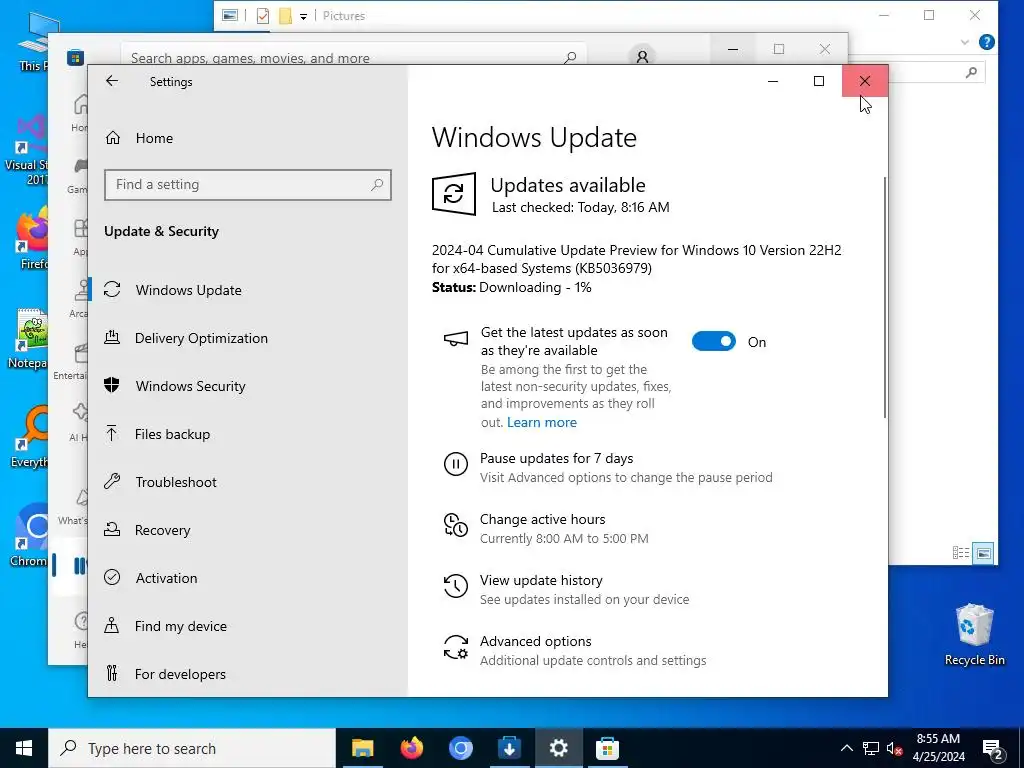Screen dimensions: 1024x768
Task: Expand ribbon chevron in Pictures window
Action: pyautogui.click(x=965, y=42)
